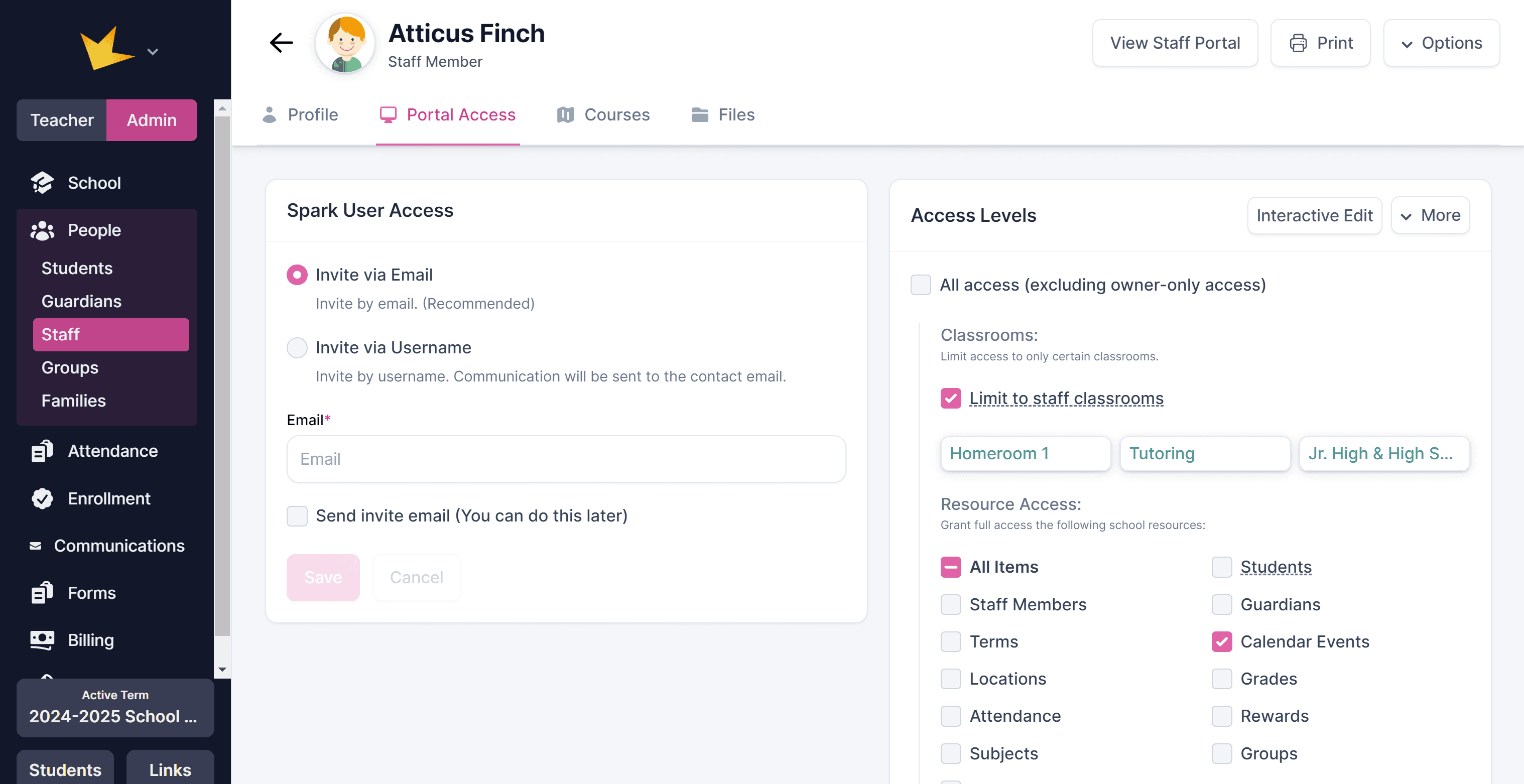Enable the Send invite email checkbox
The height and width of the screenshot is (784, 1524).
[x=297, y=516]
